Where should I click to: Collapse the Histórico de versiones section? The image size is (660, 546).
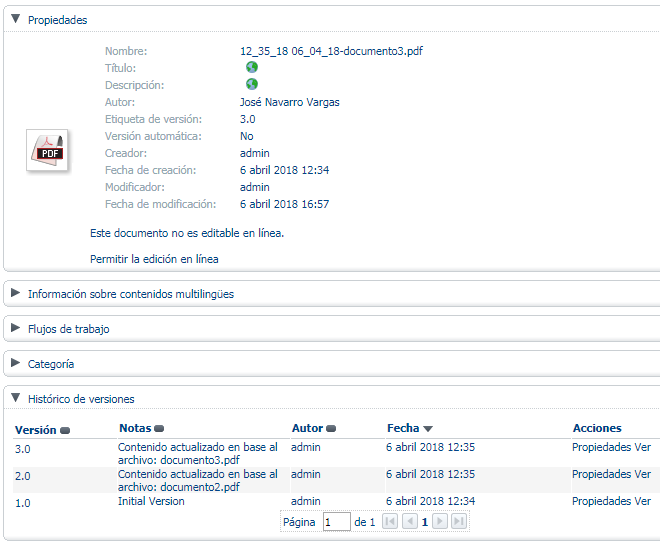click(16, 398)
